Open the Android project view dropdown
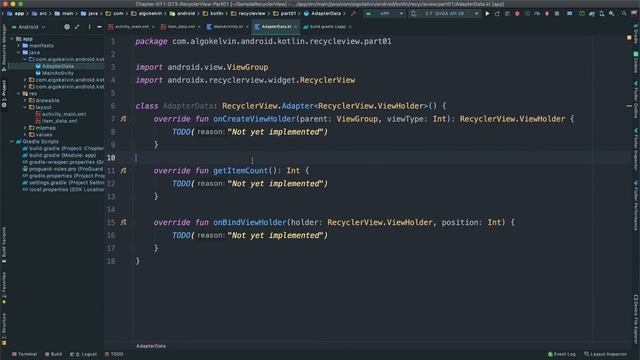 coord(29,27)
